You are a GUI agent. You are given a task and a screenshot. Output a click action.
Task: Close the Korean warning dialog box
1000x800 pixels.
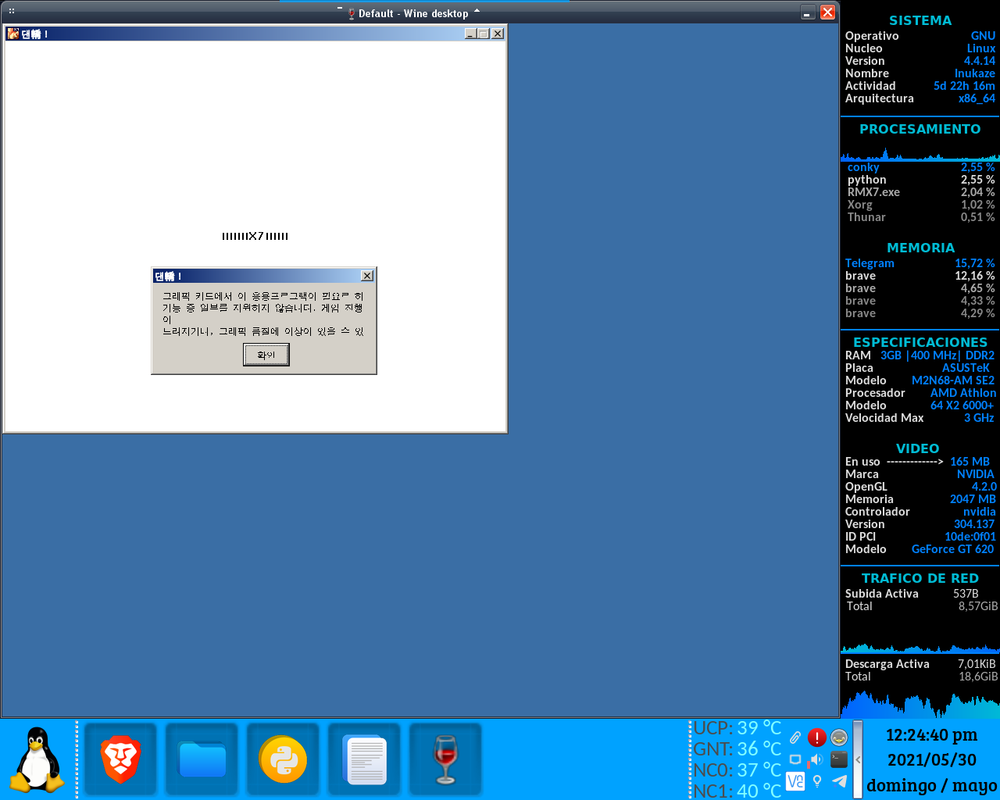pos(367,276)
